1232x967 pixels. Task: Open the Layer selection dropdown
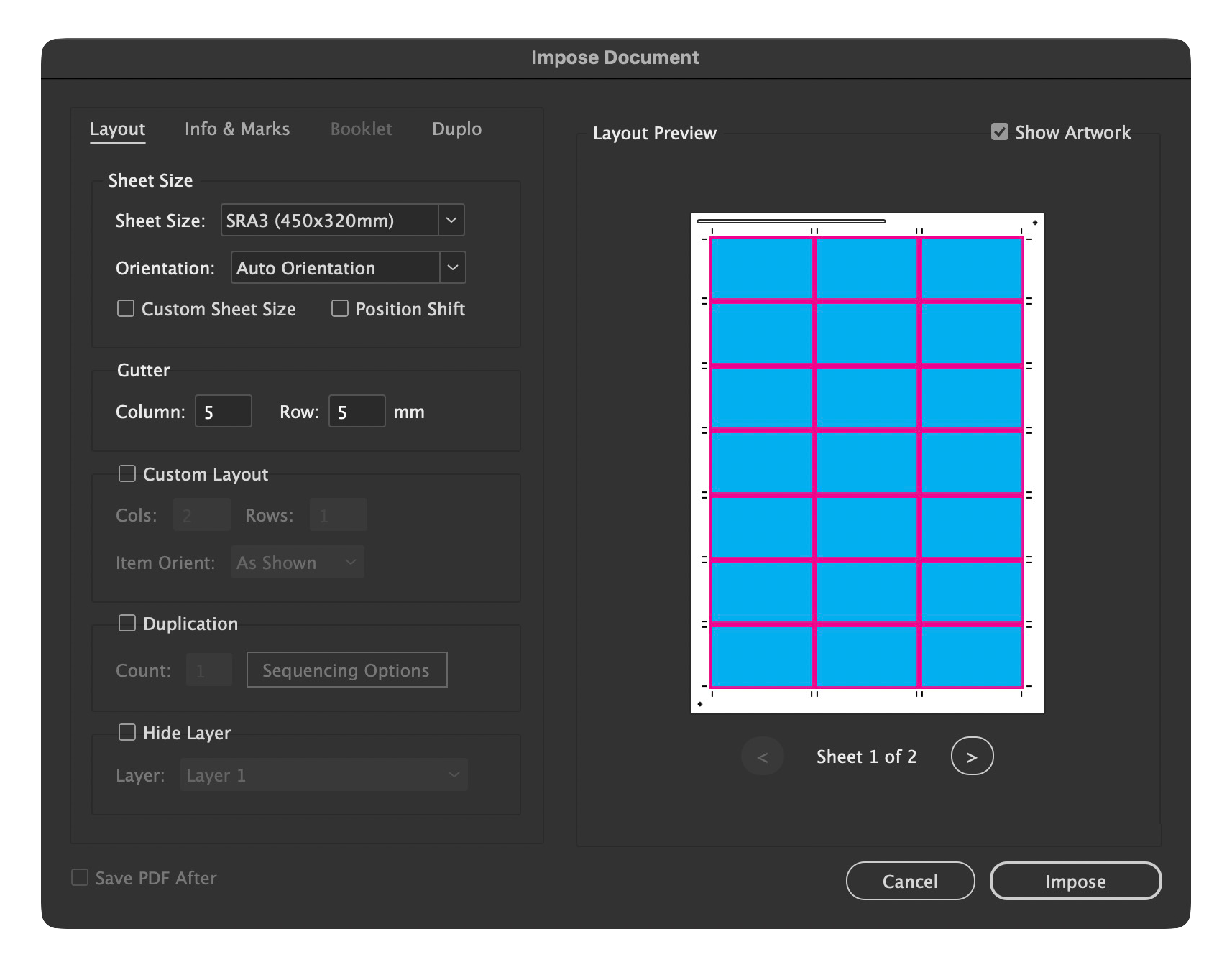coord(454,774)
